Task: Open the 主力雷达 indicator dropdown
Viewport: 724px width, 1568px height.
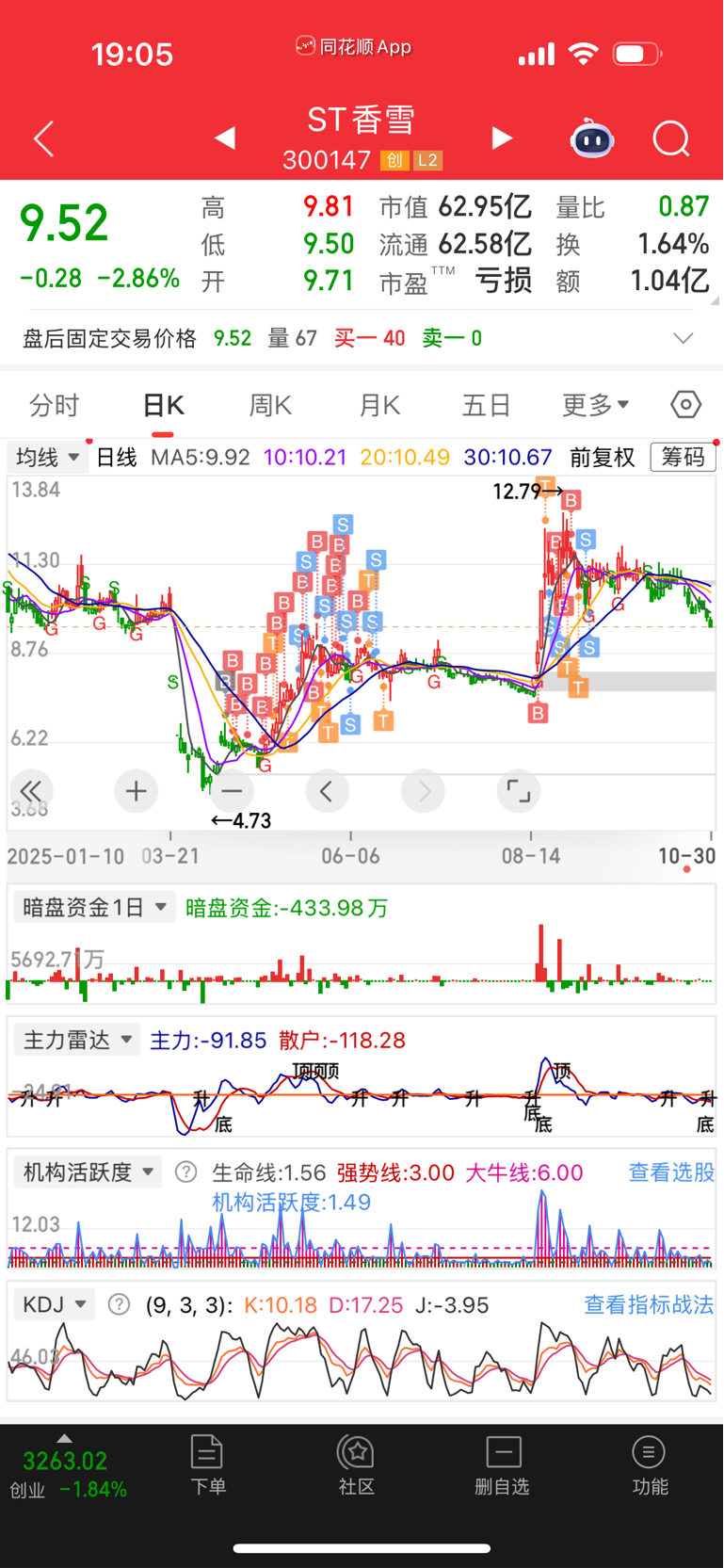Action: pyautogui.click(x=77, y=1040)
